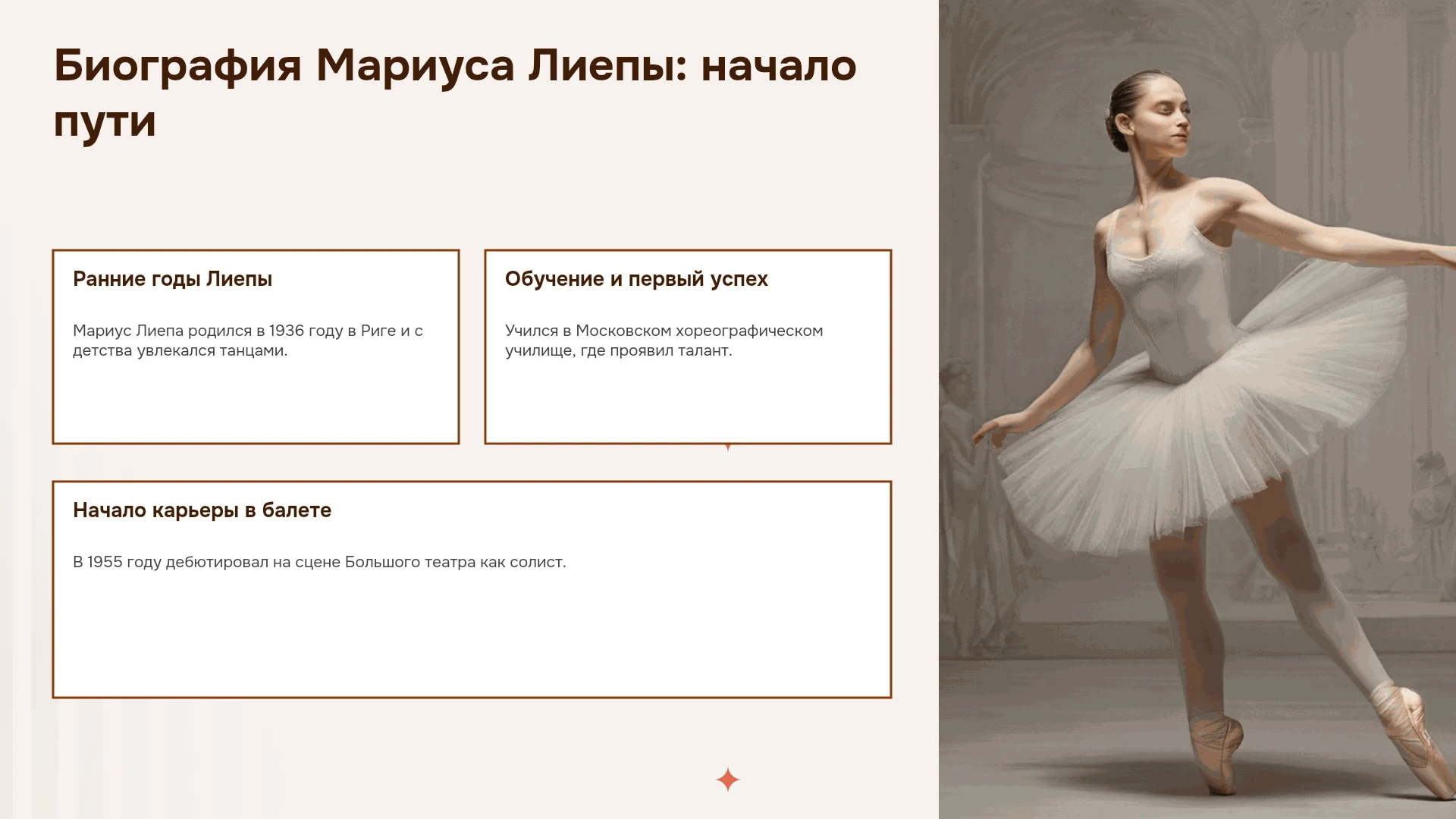This screenshot has height=819, width=1456.
Task: Click the word 'пути' in the title
Action: click(105, 121)
